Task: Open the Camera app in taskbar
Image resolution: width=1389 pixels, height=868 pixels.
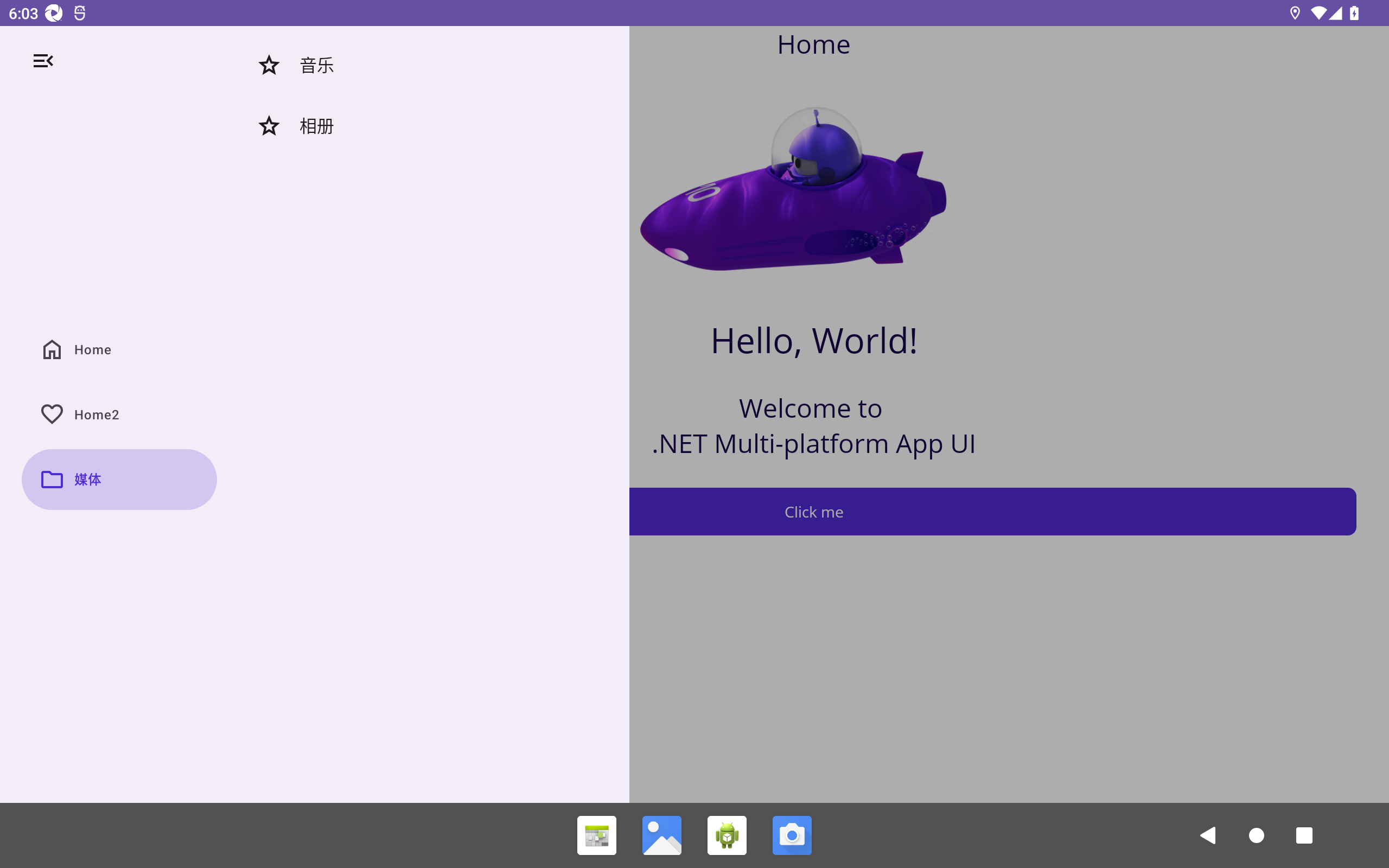Action: tap(792, 835)
